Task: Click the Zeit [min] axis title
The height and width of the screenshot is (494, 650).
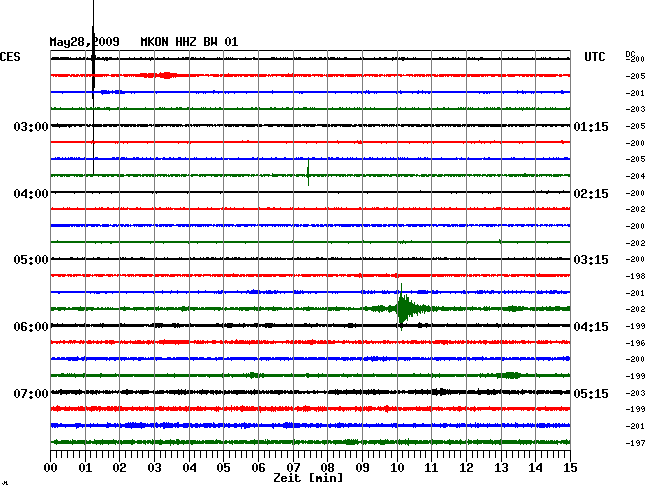Action: click(308, 478)
